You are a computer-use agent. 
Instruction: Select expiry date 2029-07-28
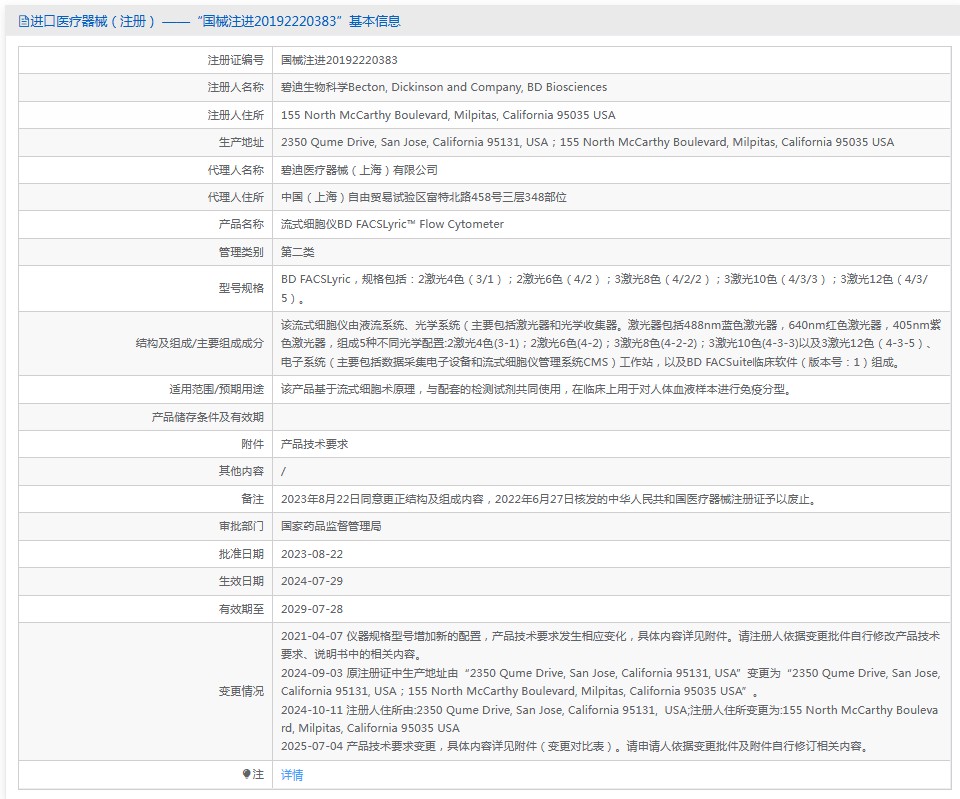pyautogui.click(x=312, y=609)
